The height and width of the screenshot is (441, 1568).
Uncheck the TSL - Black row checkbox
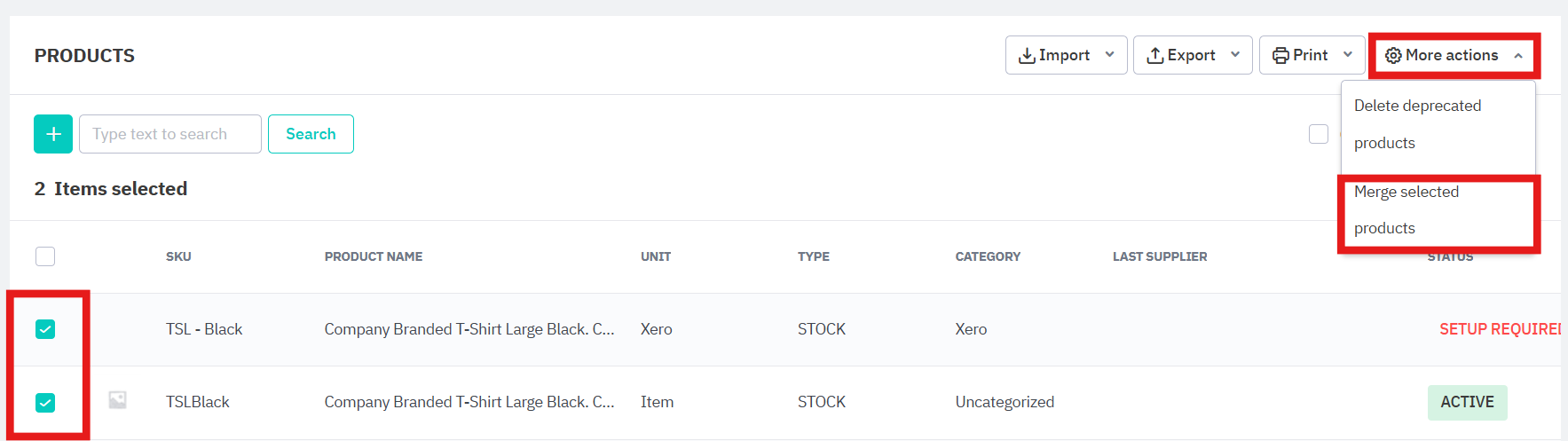coord(45,329)
